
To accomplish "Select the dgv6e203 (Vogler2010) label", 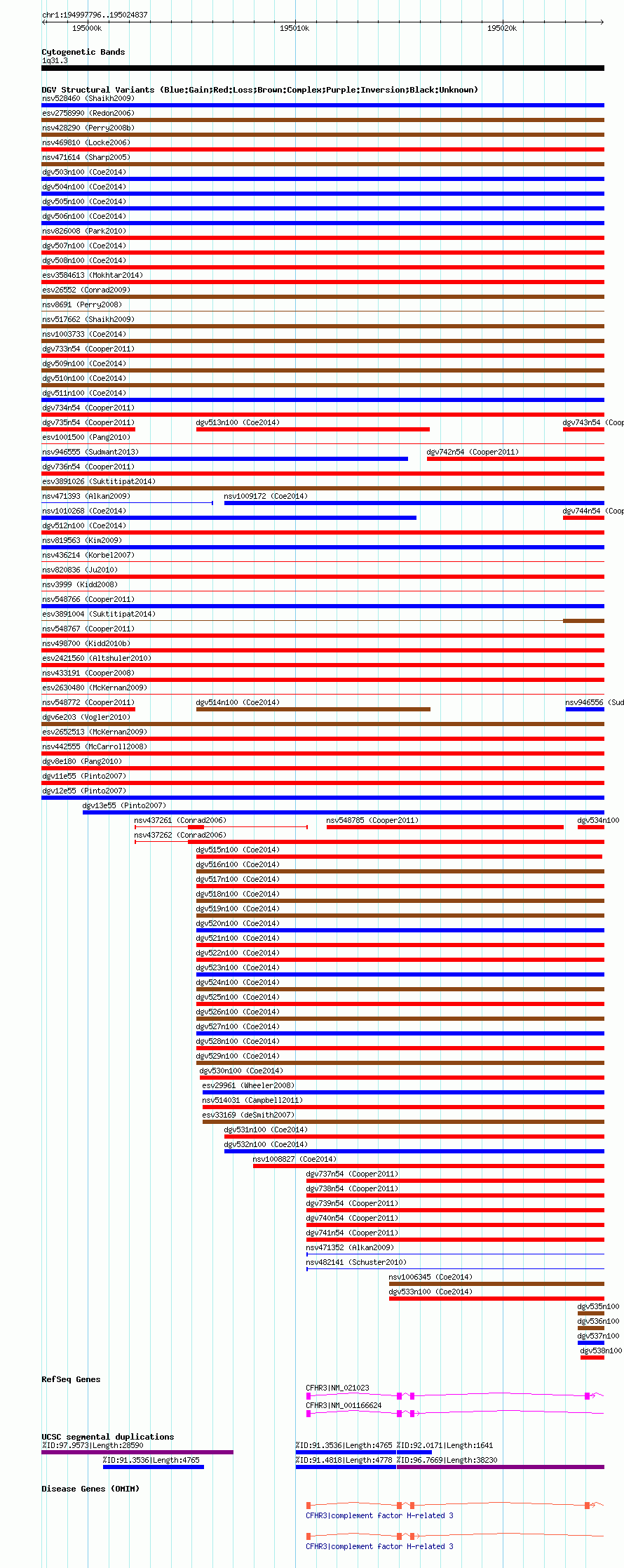I will (86, 717).
